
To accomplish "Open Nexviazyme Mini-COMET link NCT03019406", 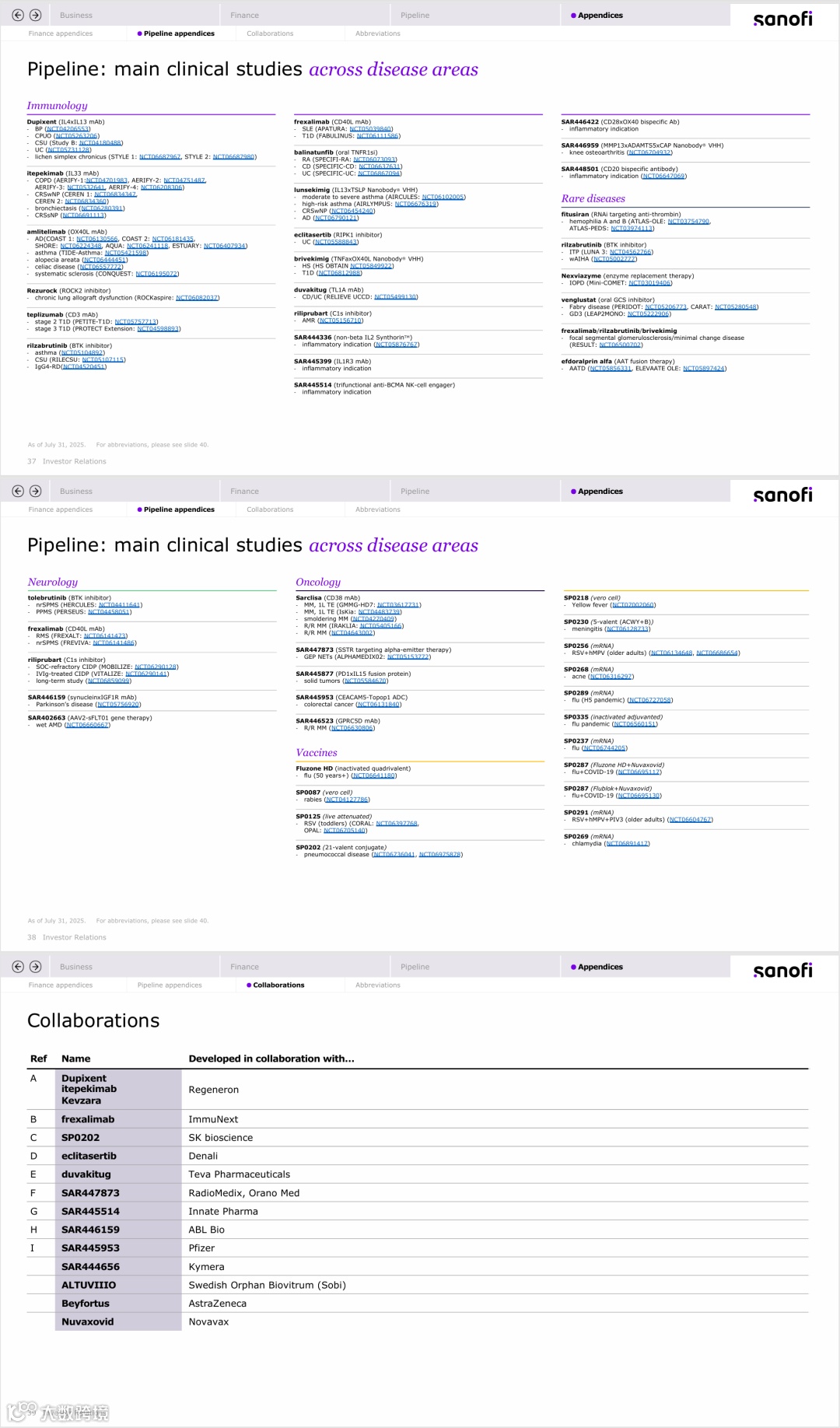I will click(x=650, y=283).
